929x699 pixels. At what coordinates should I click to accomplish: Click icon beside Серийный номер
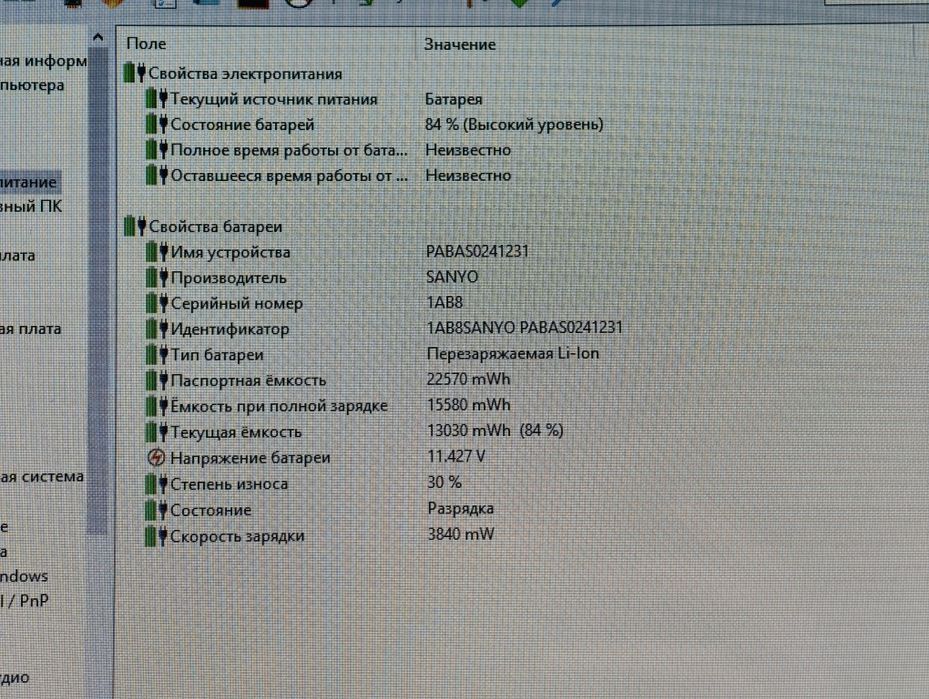157,303
